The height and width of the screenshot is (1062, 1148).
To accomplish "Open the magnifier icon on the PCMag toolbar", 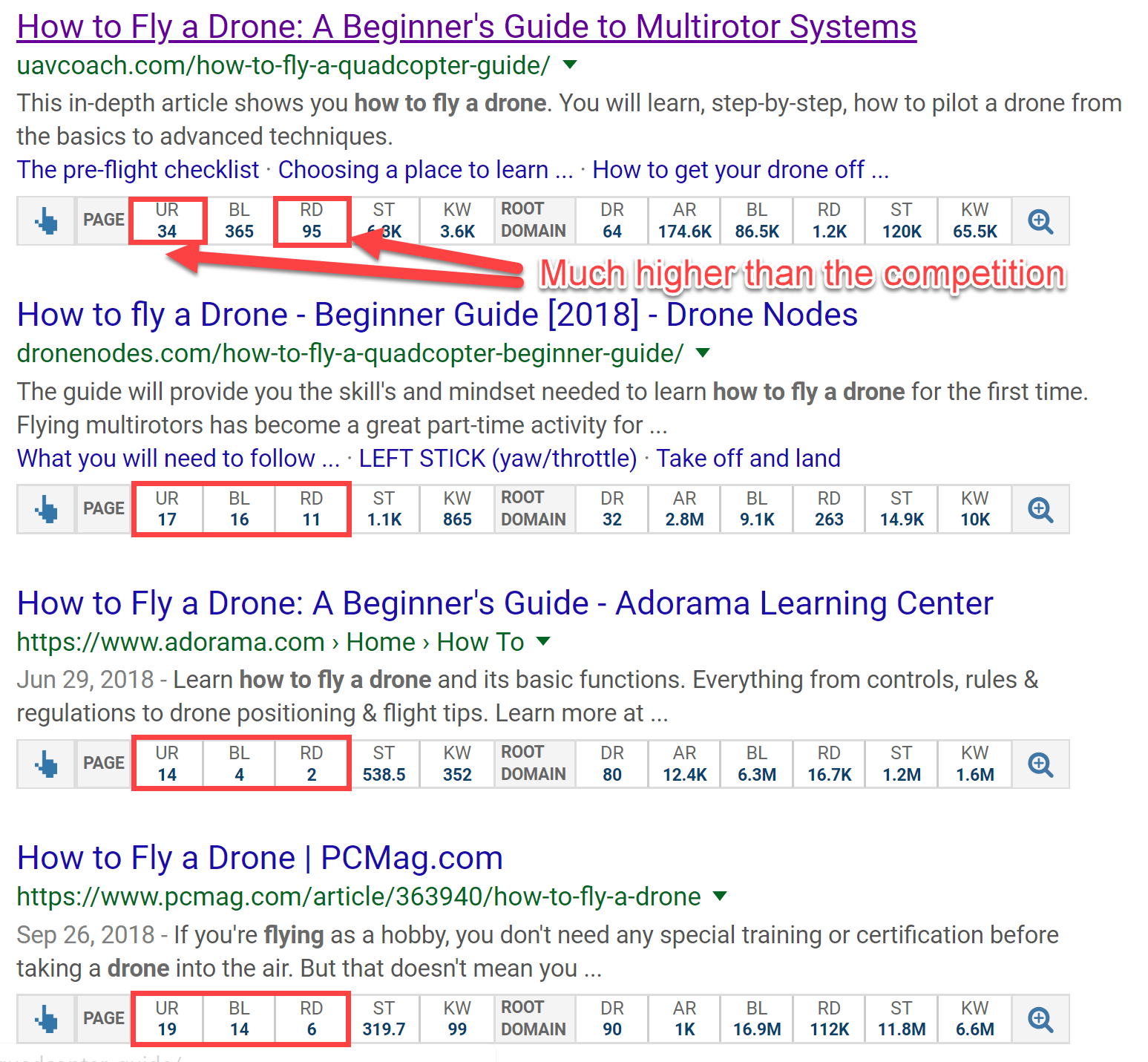I will tap(1040, 1019).
